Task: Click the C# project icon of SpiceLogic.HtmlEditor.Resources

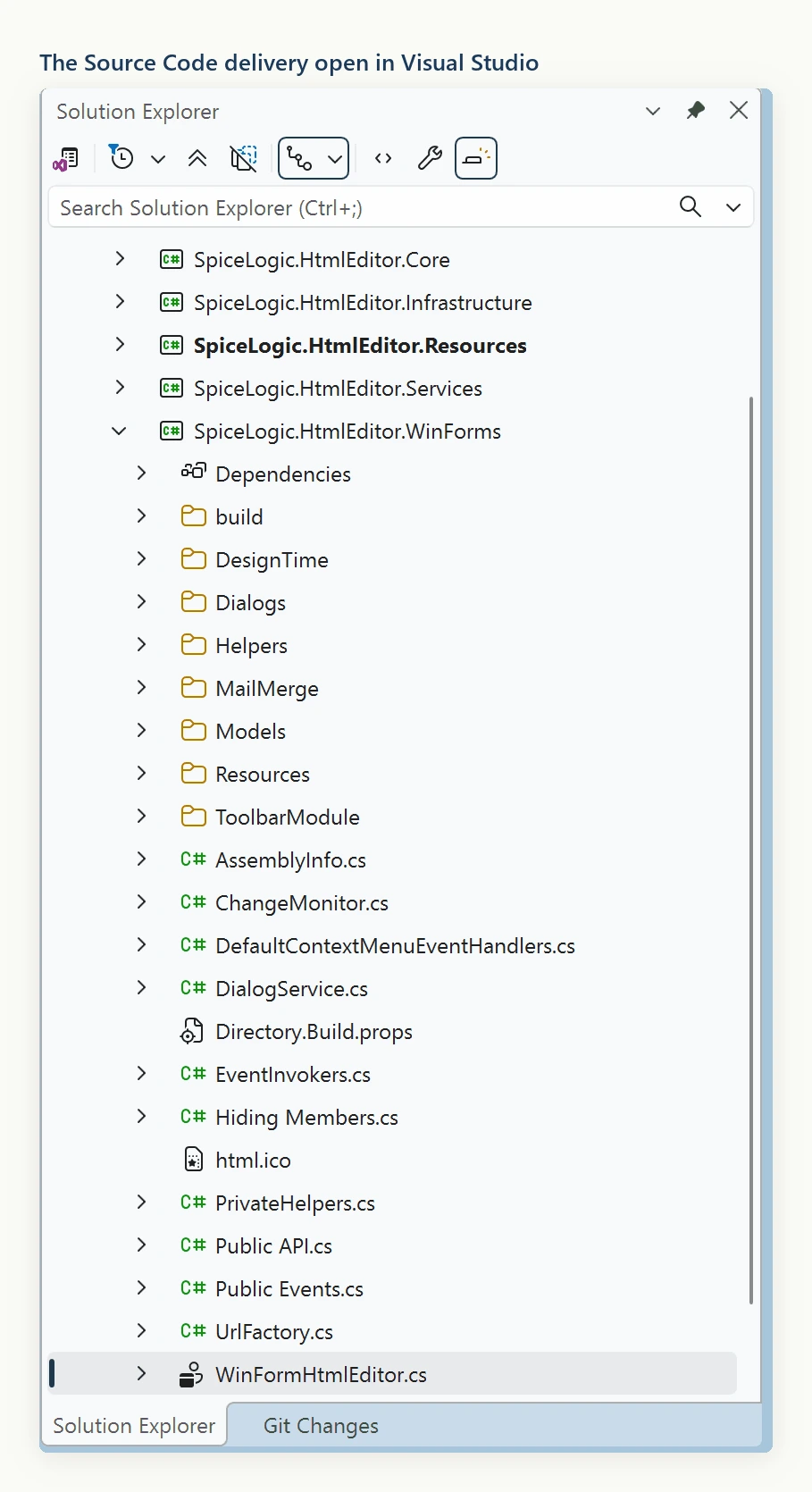Action: click(172, 345)
